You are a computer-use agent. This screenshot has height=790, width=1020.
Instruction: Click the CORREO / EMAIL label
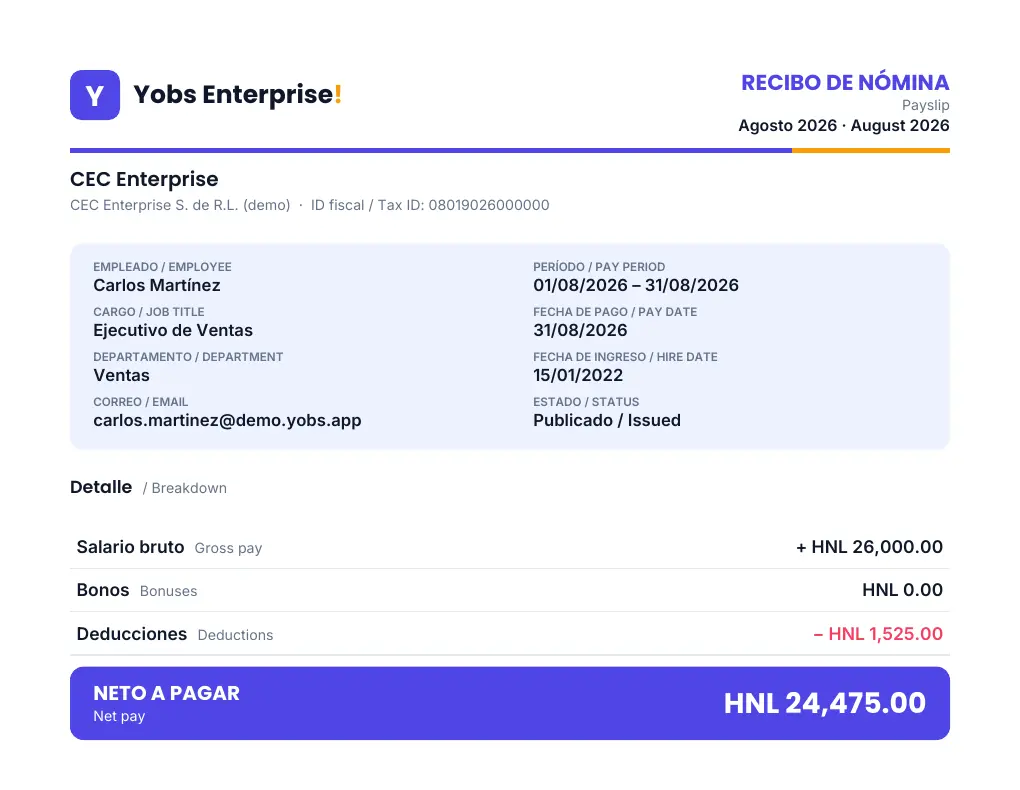pyautogui.click(x=140, y=402)
